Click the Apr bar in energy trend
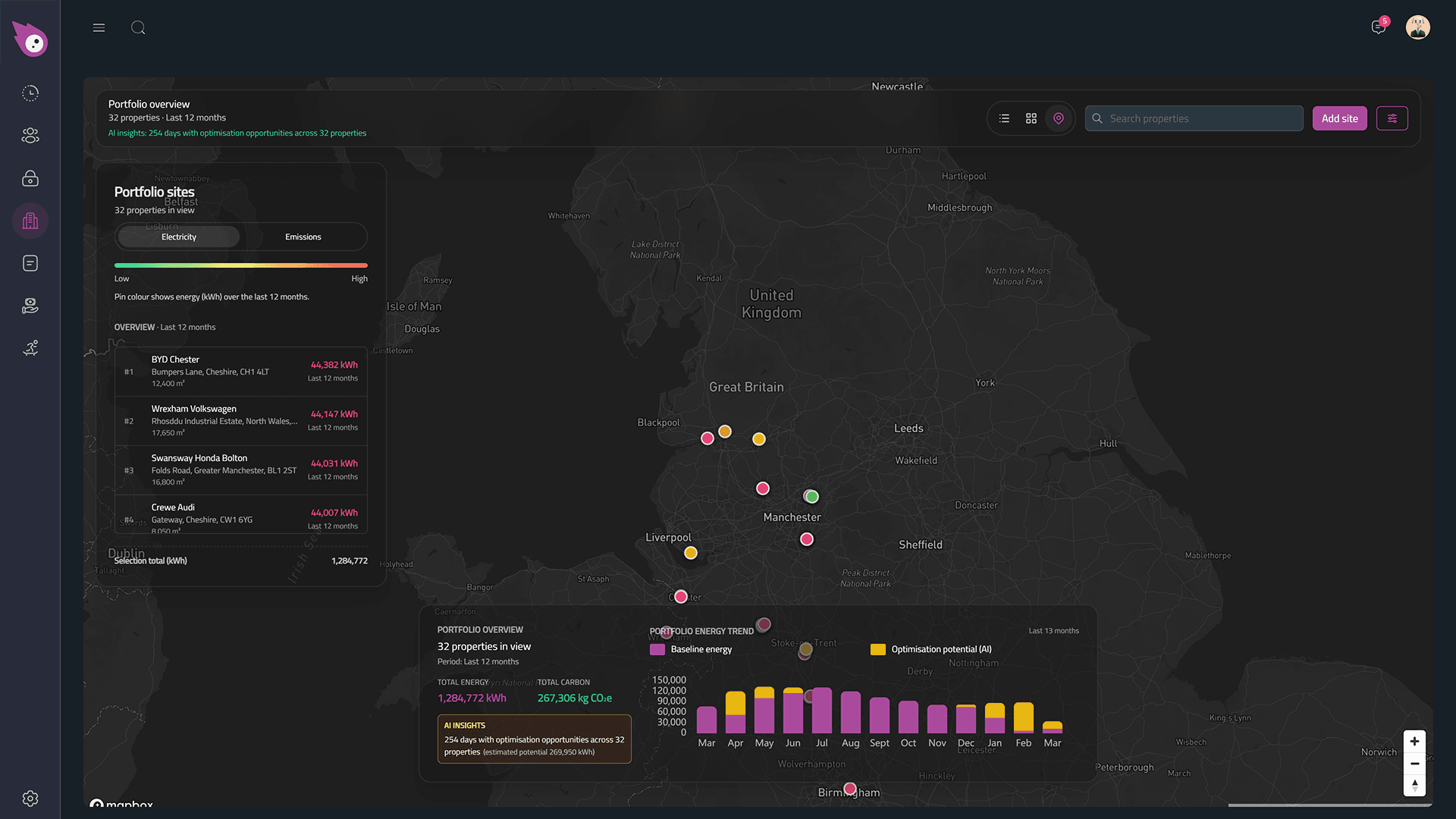 pyautogui.click(x=736, y=712)
